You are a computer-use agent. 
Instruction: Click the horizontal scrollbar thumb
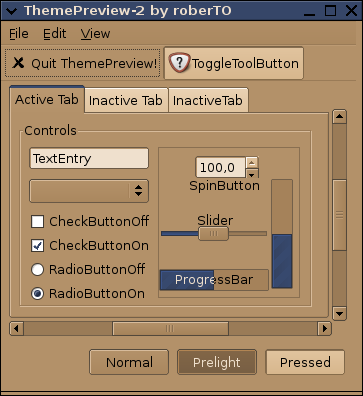[170, 329]
